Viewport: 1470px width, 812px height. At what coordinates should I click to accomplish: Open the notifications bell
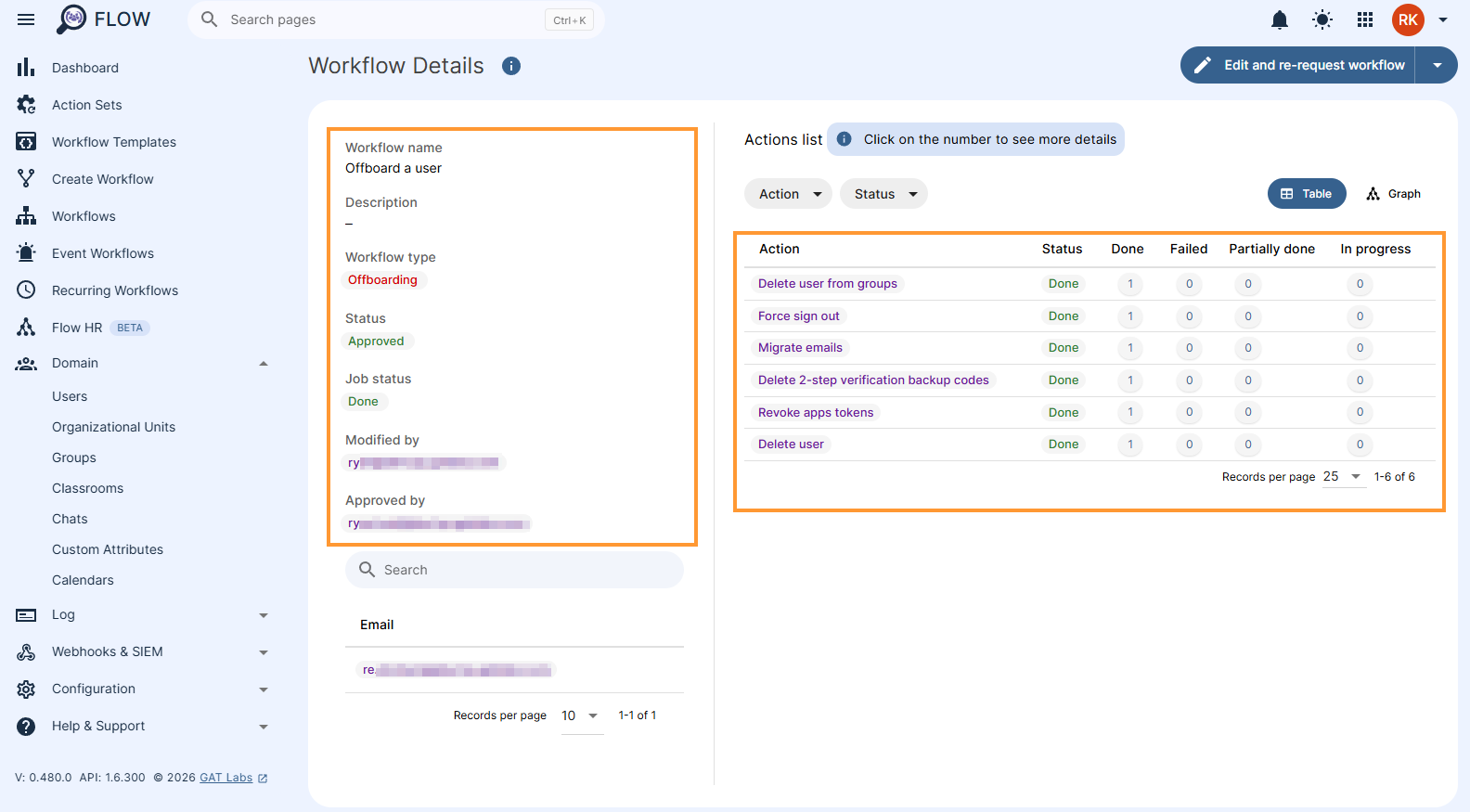click(x=1280, y=19)
